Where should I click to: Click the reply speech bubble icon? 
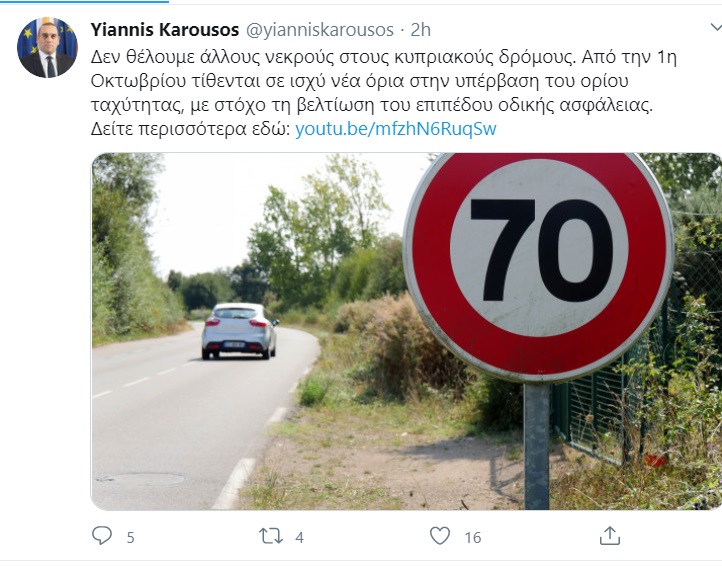[102, 536]
